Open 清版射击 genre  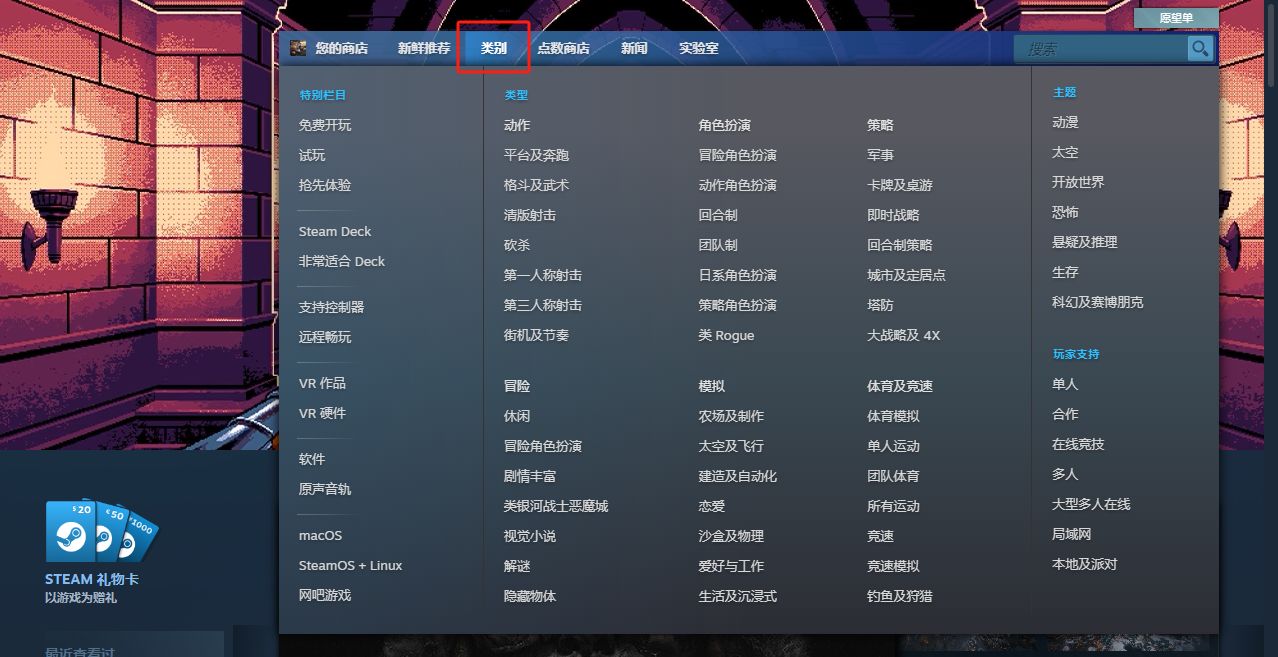point(530,215)
